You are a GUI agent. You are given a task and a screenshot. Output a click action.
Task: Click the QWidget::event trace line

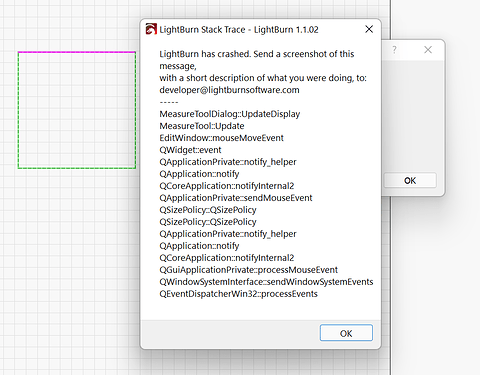click(x=190, y=150)
